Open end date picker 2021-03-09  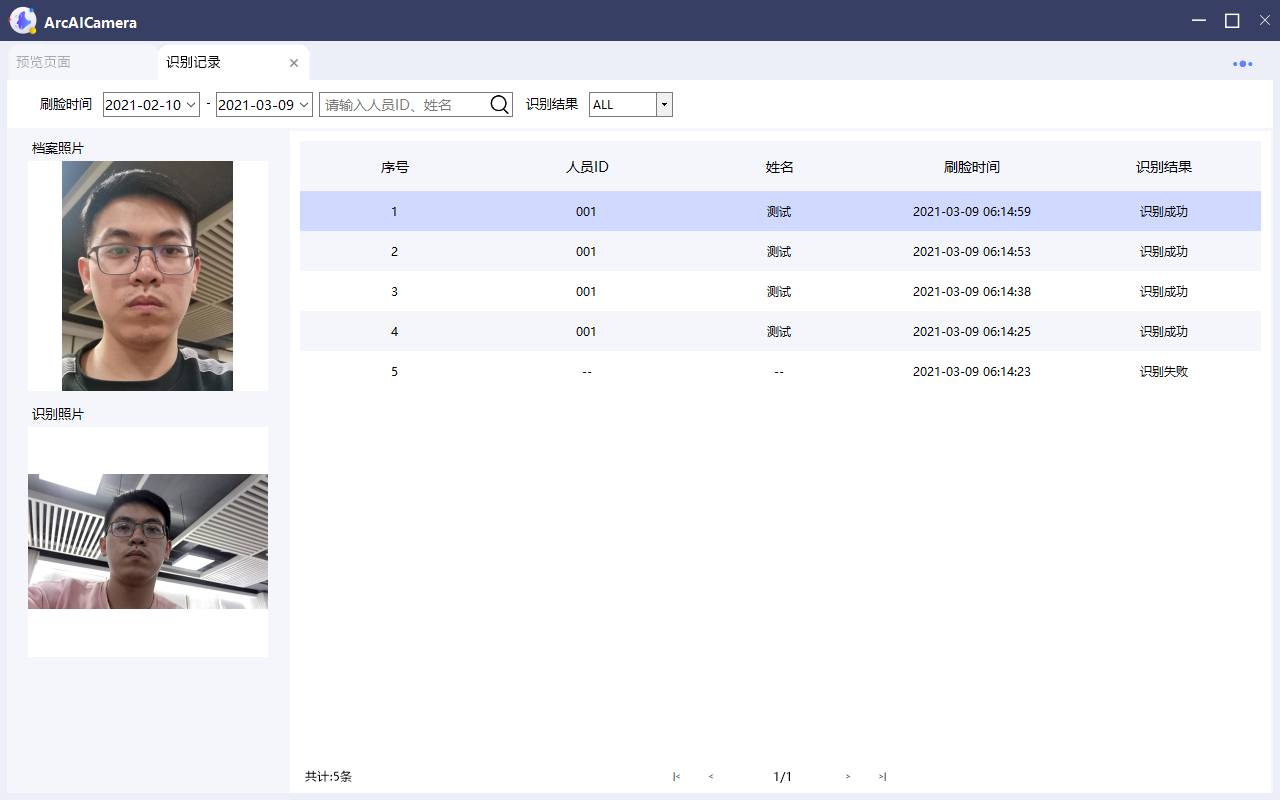point(264,104)
